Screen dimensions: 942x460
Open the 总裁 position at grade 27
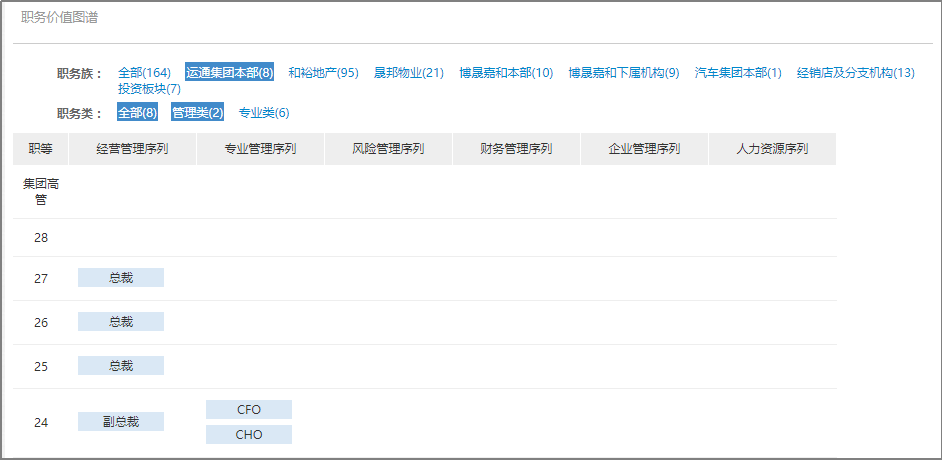tap(121, 278)
